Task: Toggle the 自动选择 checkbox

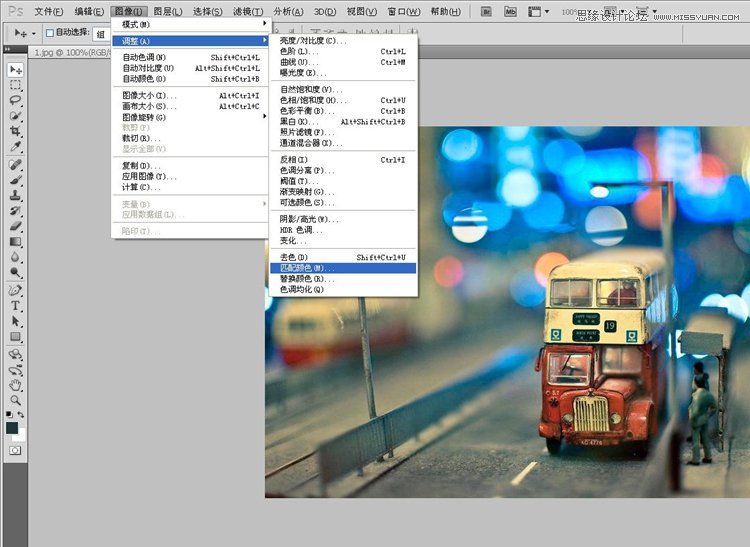Action: 49,33
